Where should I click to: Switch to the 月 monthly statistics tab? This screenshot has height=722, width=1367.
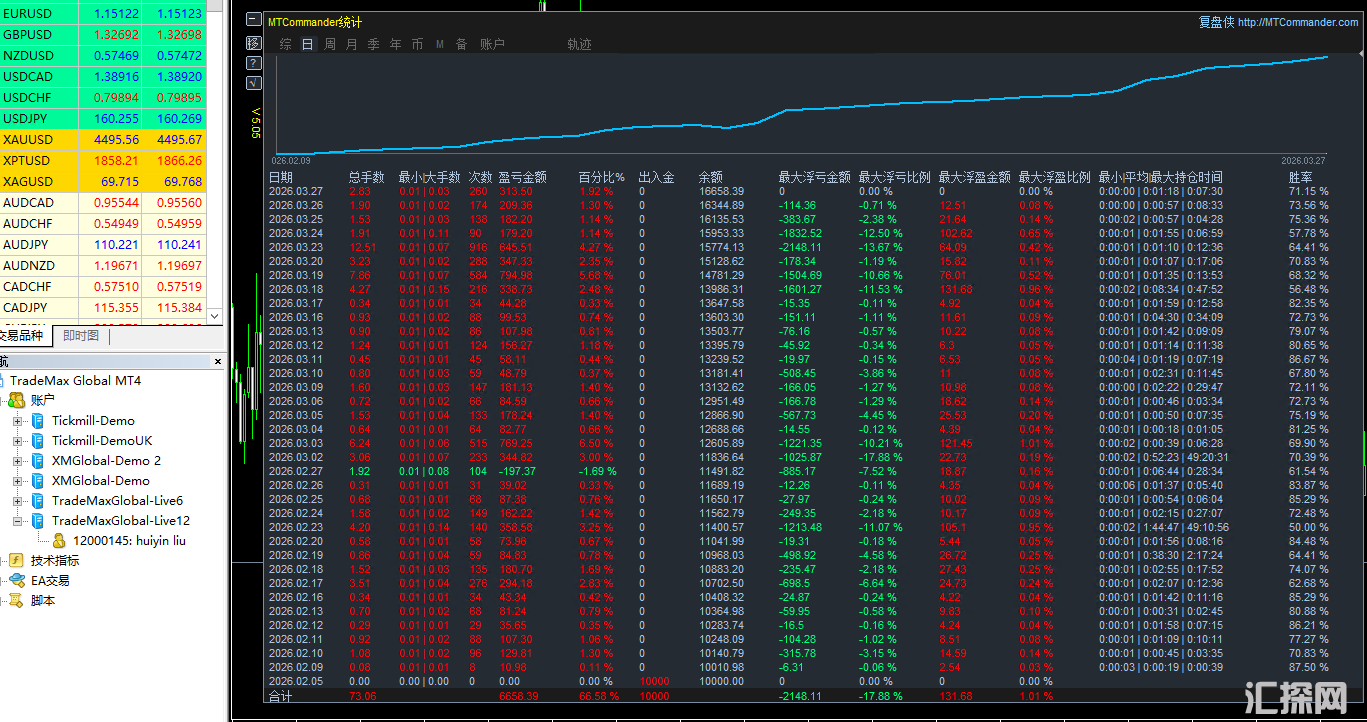click(352, 44)
